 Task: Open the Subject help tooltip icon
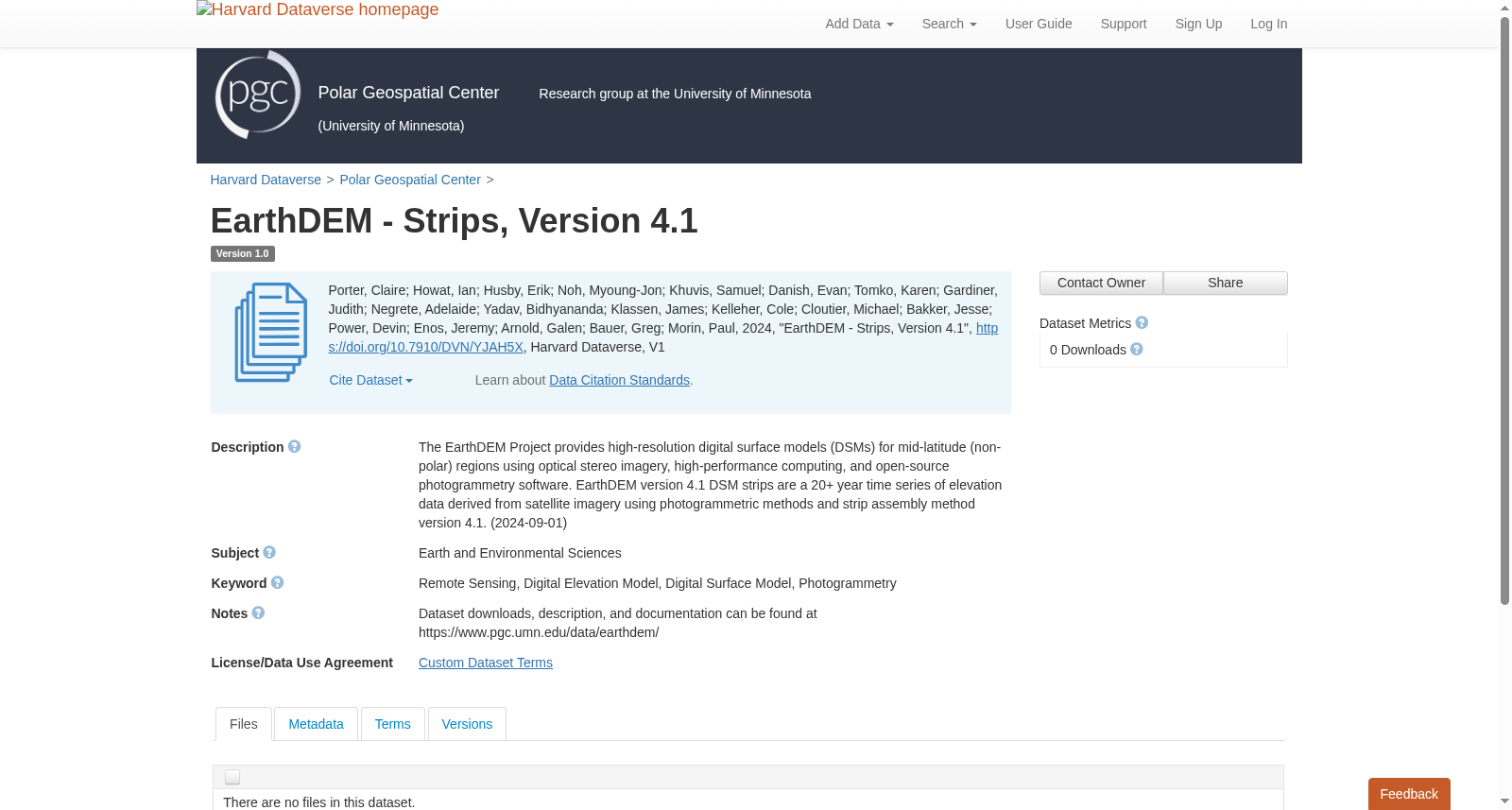click(x=269, y=552)
